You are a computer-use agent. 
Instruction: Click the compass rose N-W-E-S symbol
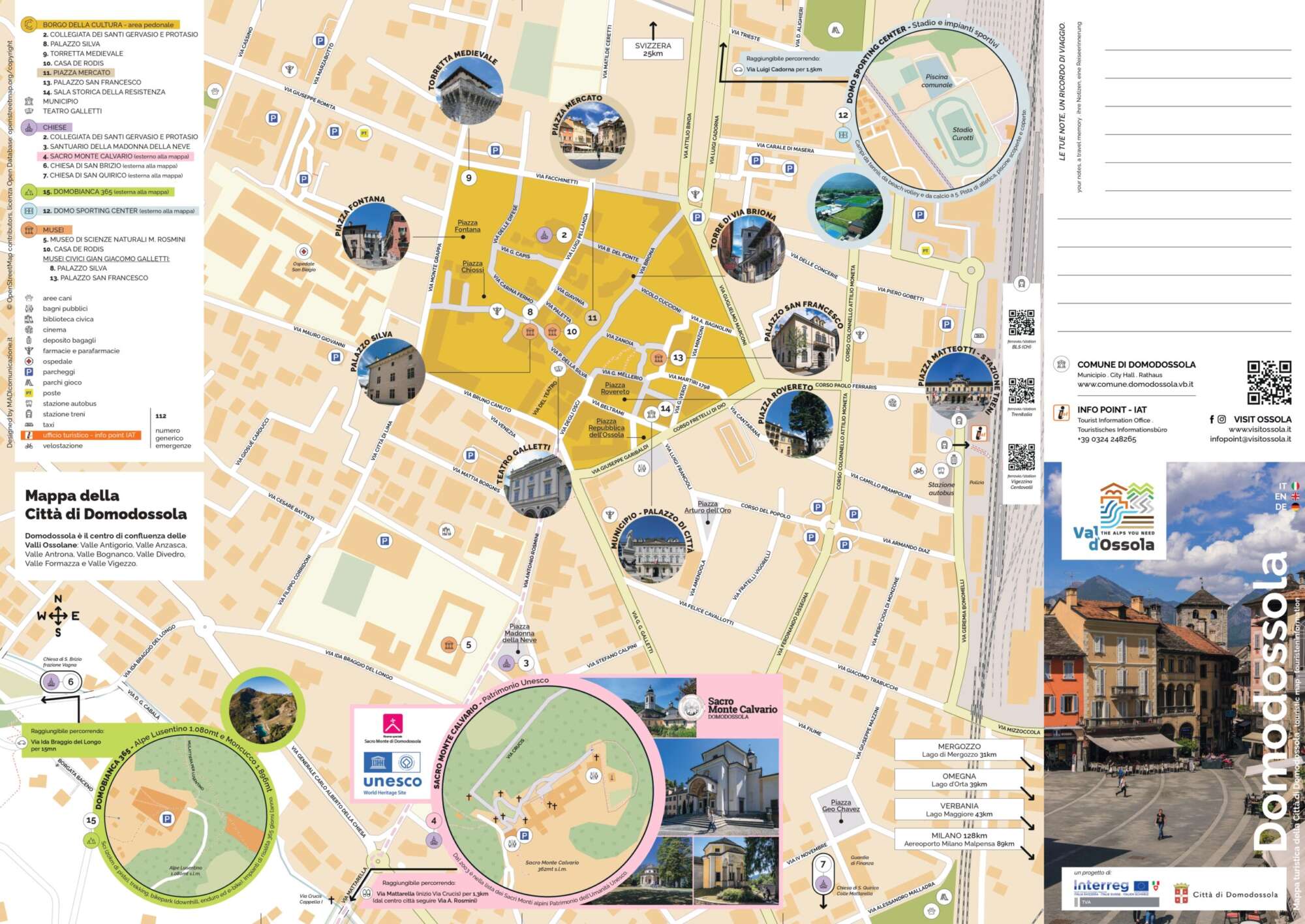click(58, 615)
